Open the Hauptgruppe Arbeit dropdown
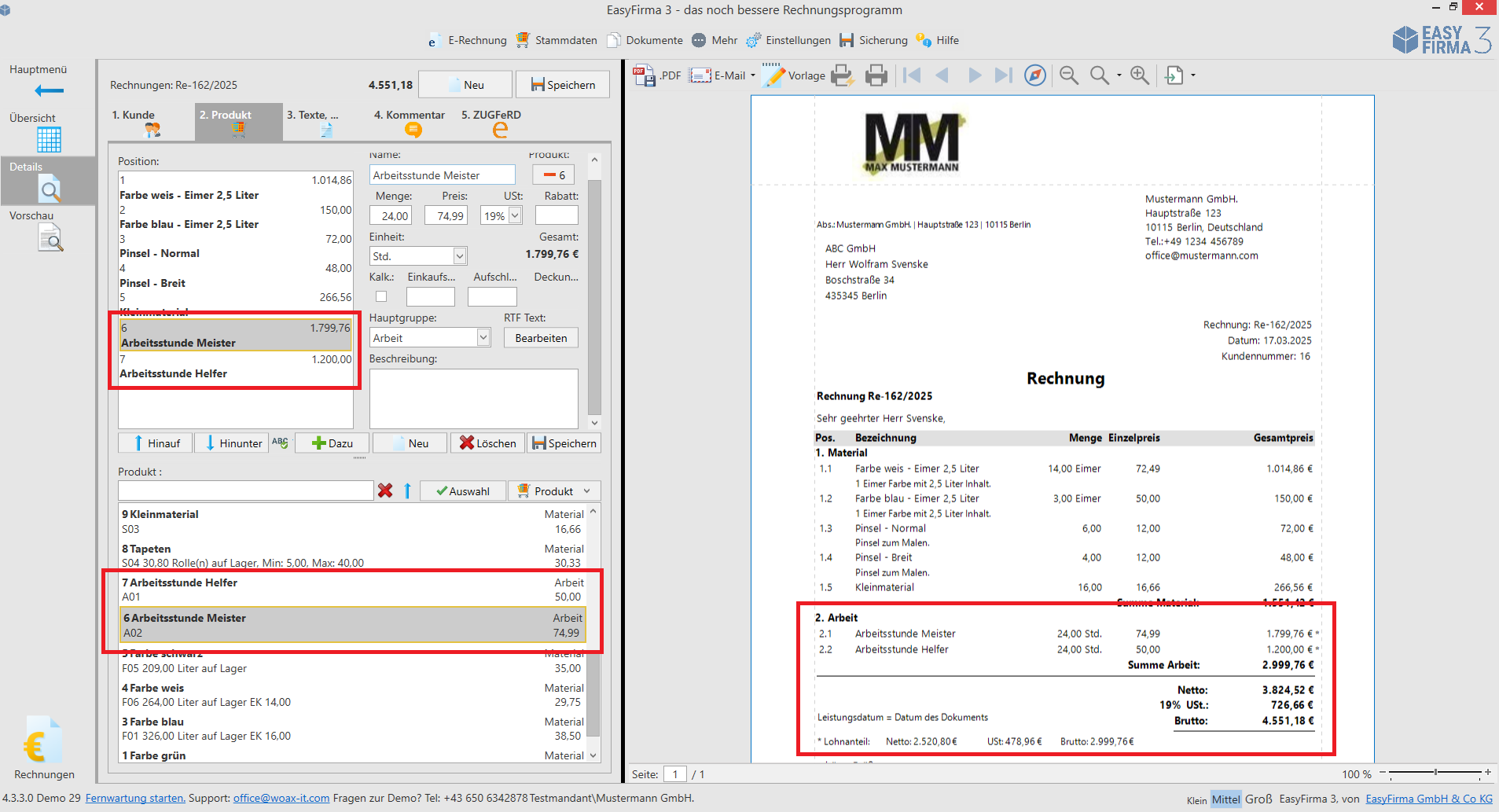The height and width of the screenshot is (812, 1499). click(483, 338)
